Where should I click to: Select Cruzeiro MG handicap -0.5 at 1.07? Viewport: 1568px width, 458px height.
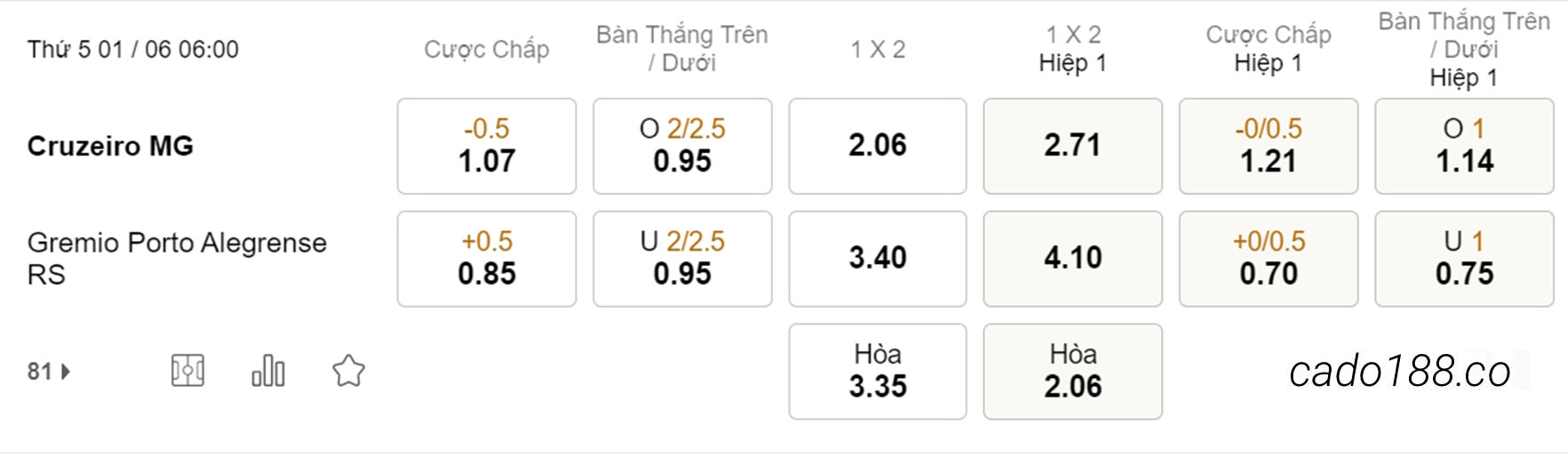tap(487, 146)
